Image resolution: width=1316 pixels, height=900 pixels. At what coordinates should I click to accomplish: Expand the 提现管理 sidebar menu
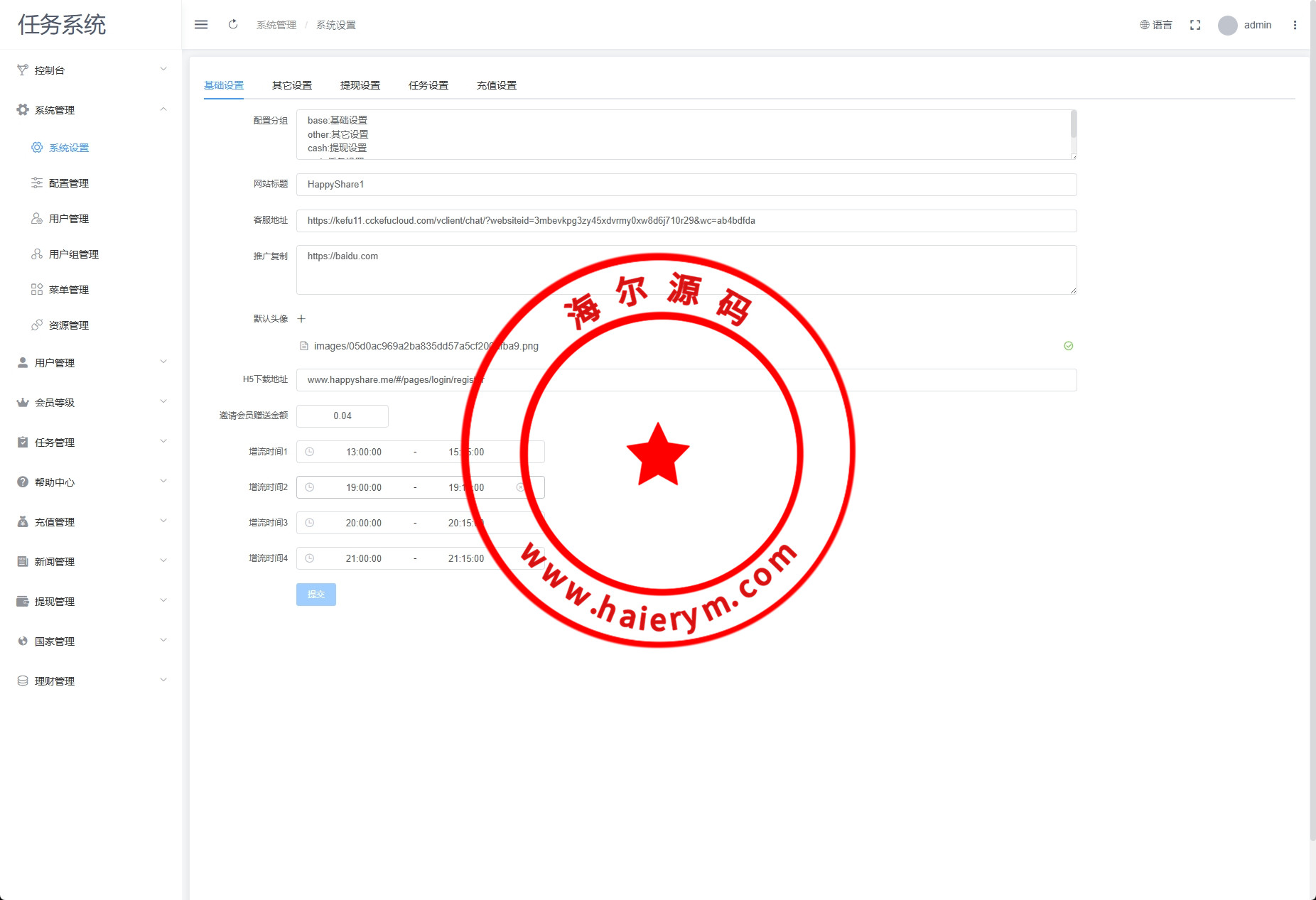click(91, 602)
